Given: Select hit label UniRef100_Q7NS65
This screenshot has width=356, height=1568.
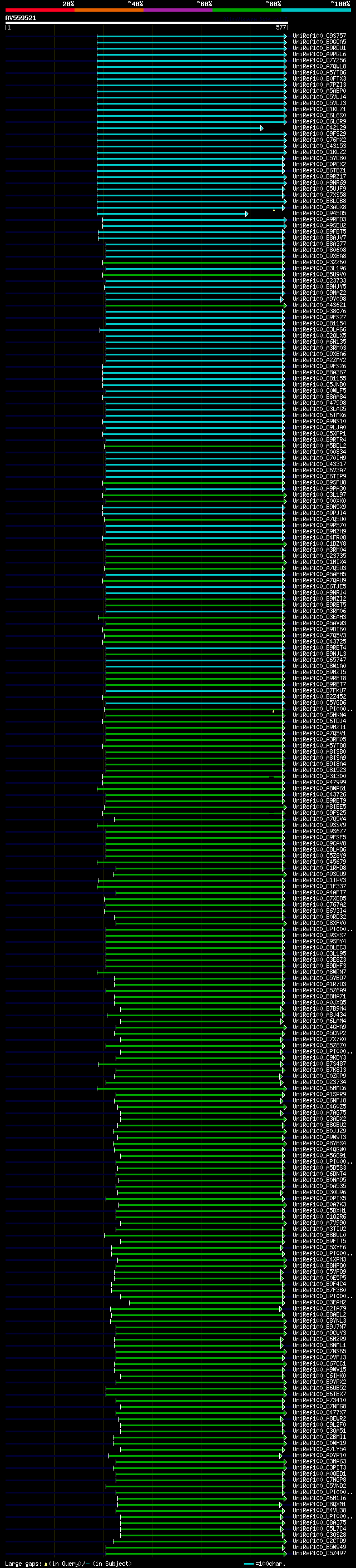Looking at the screenshot, I should pyautogui.click(x=319, y=1351).
